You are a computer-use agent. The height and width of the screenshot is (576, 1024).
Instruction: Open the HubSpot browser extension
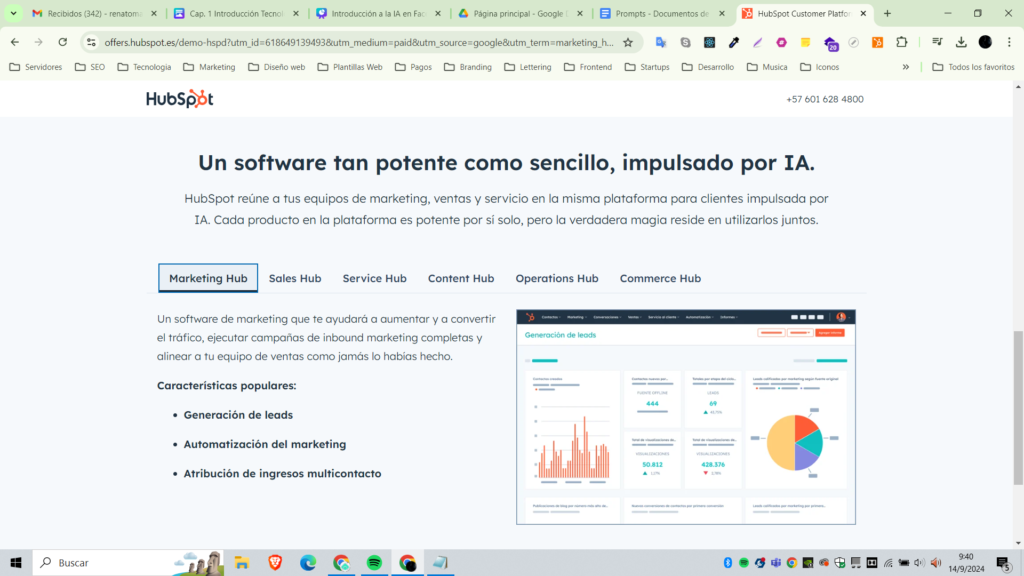pyautogui.click(x=877, y=42)
